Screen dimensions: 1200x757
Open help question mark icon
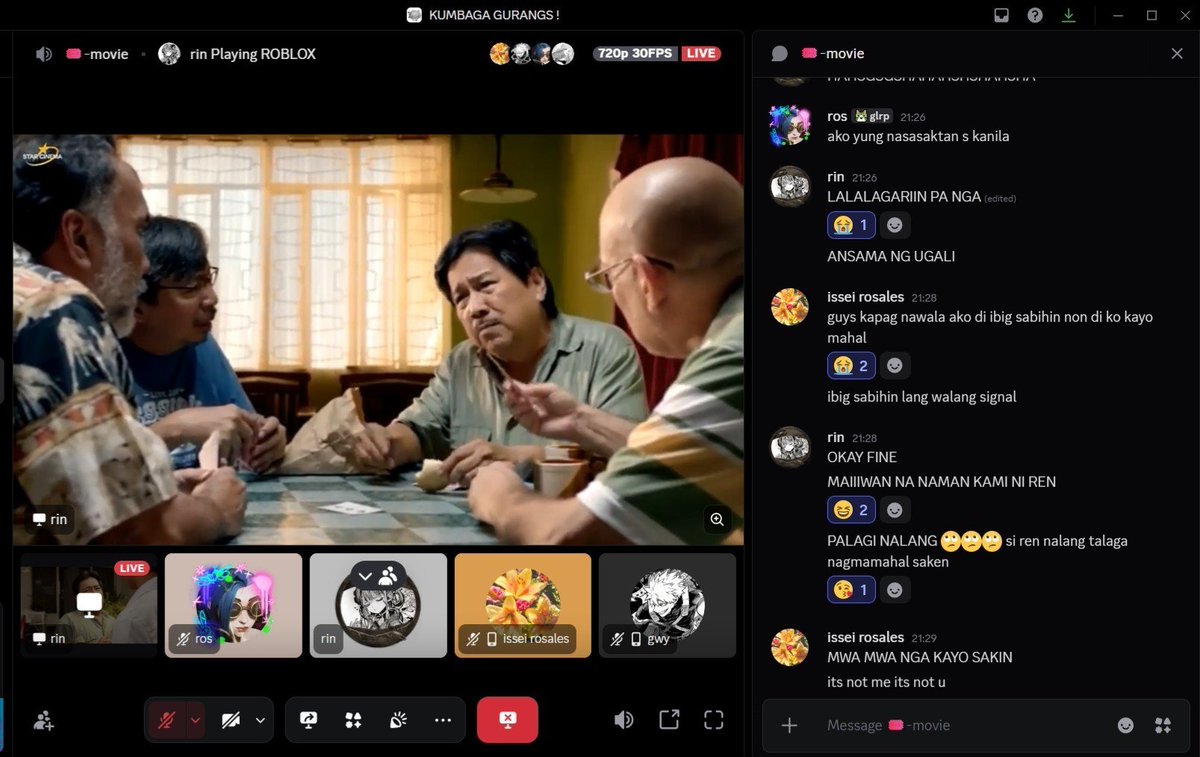point(1035,15)
